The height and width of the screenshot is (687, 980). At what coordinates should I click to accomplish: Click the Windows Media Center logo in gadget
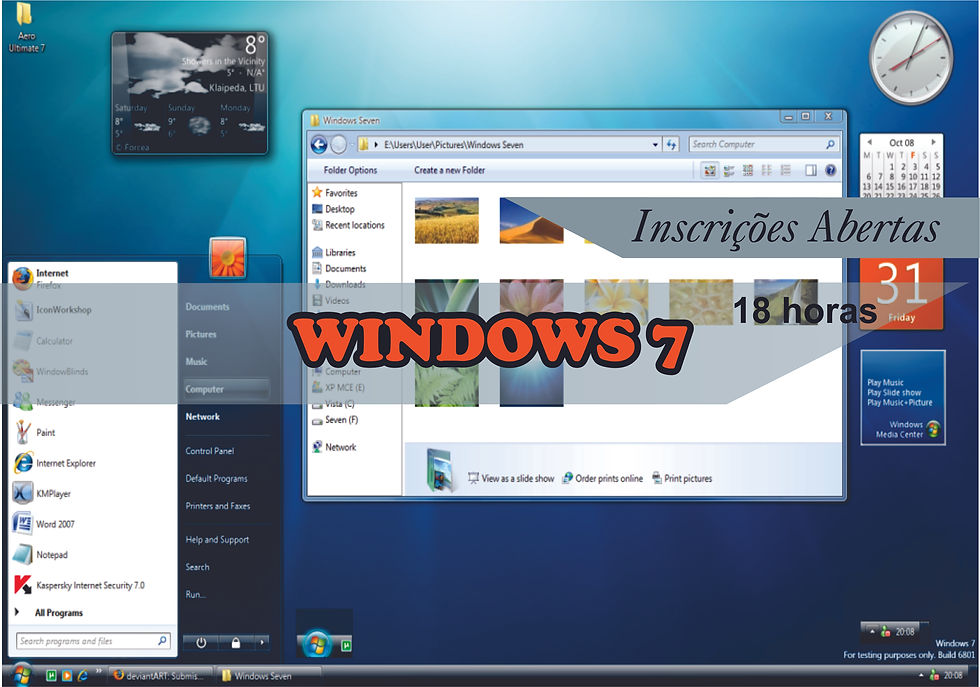(932, 429)
